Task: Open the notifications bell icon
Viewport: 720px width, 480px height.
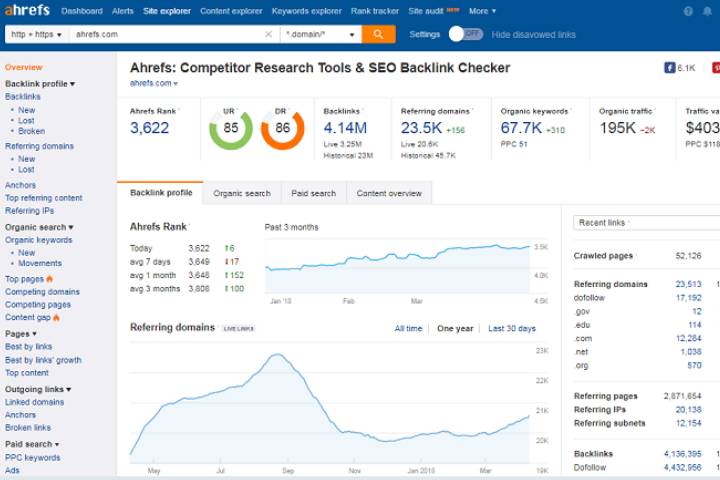Action: pos(707,11)
